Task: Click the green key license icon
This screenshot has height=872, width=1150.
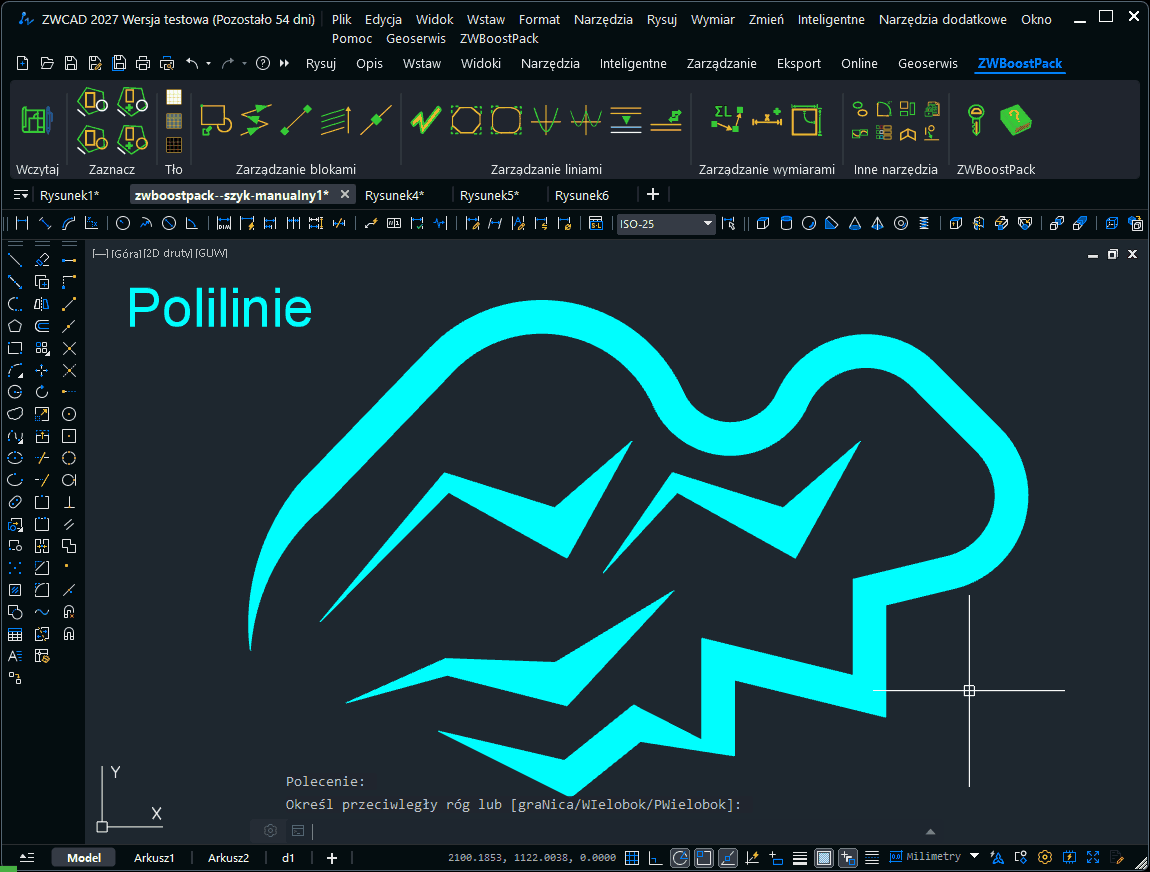Action: [x=974, y=121]
